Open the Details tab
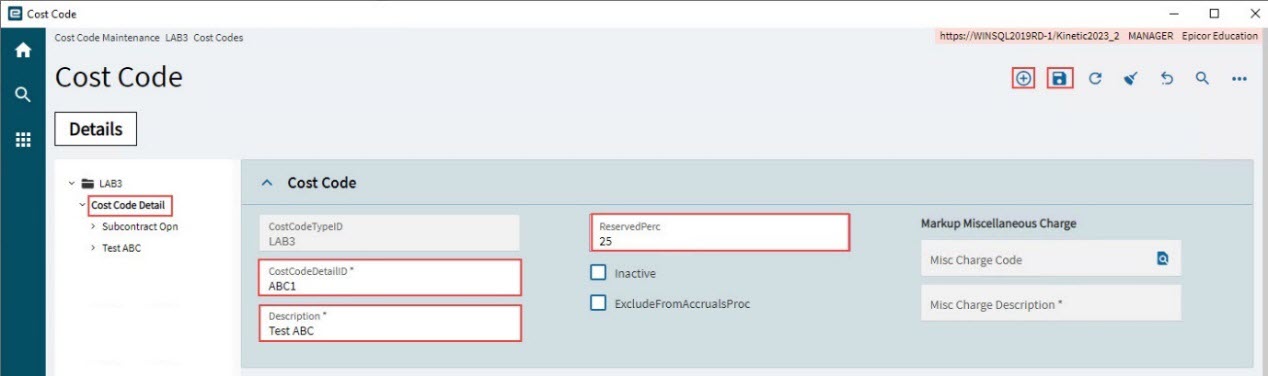The image size is (1268, 376). pyautogui.click(x=96, y=129)
